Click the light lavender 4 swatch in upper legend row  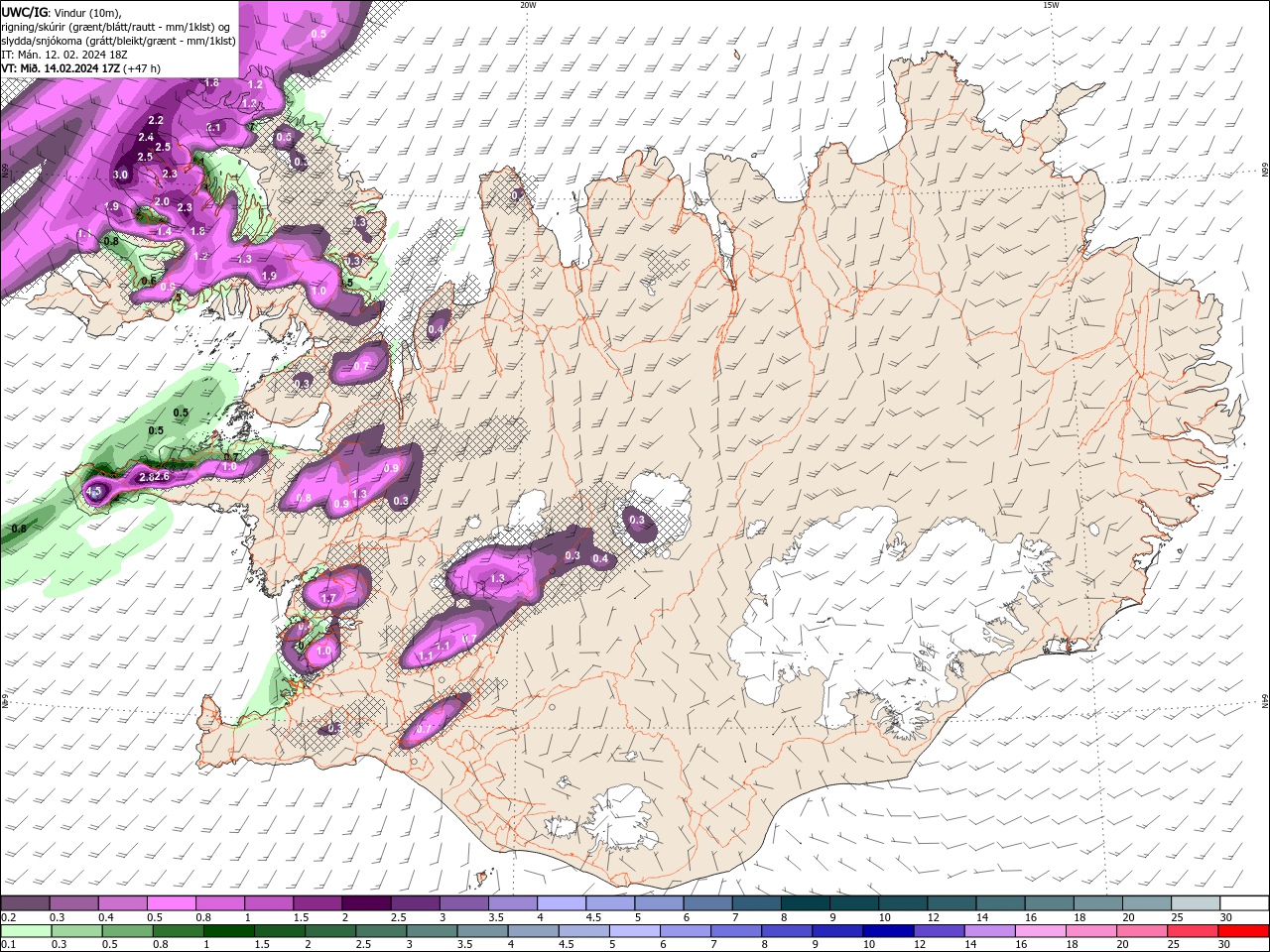(x=562, y=903)
